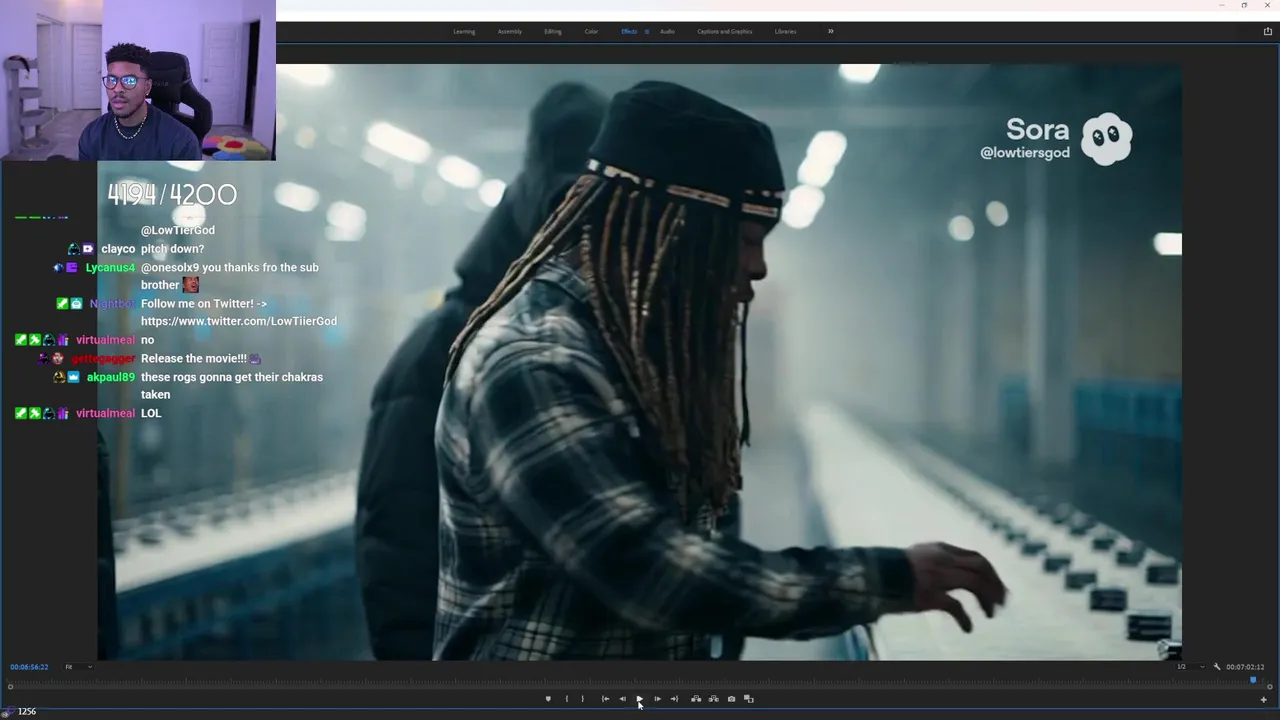The width and height of the screenshot is (1280, 720).
Task: Click the program monitor video preview
Action: 640,362
